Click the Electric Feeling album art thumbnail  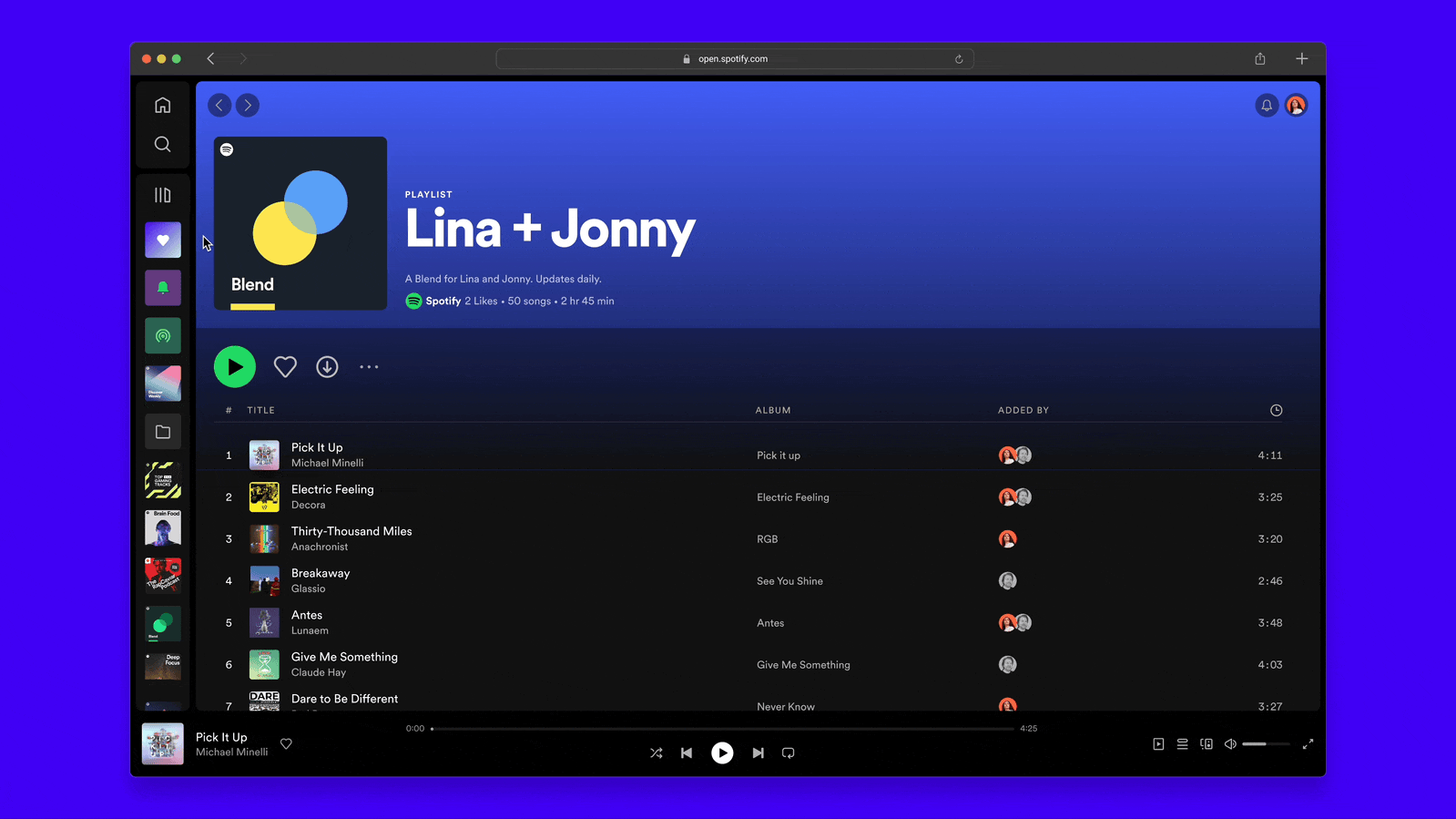click(264, 497)
